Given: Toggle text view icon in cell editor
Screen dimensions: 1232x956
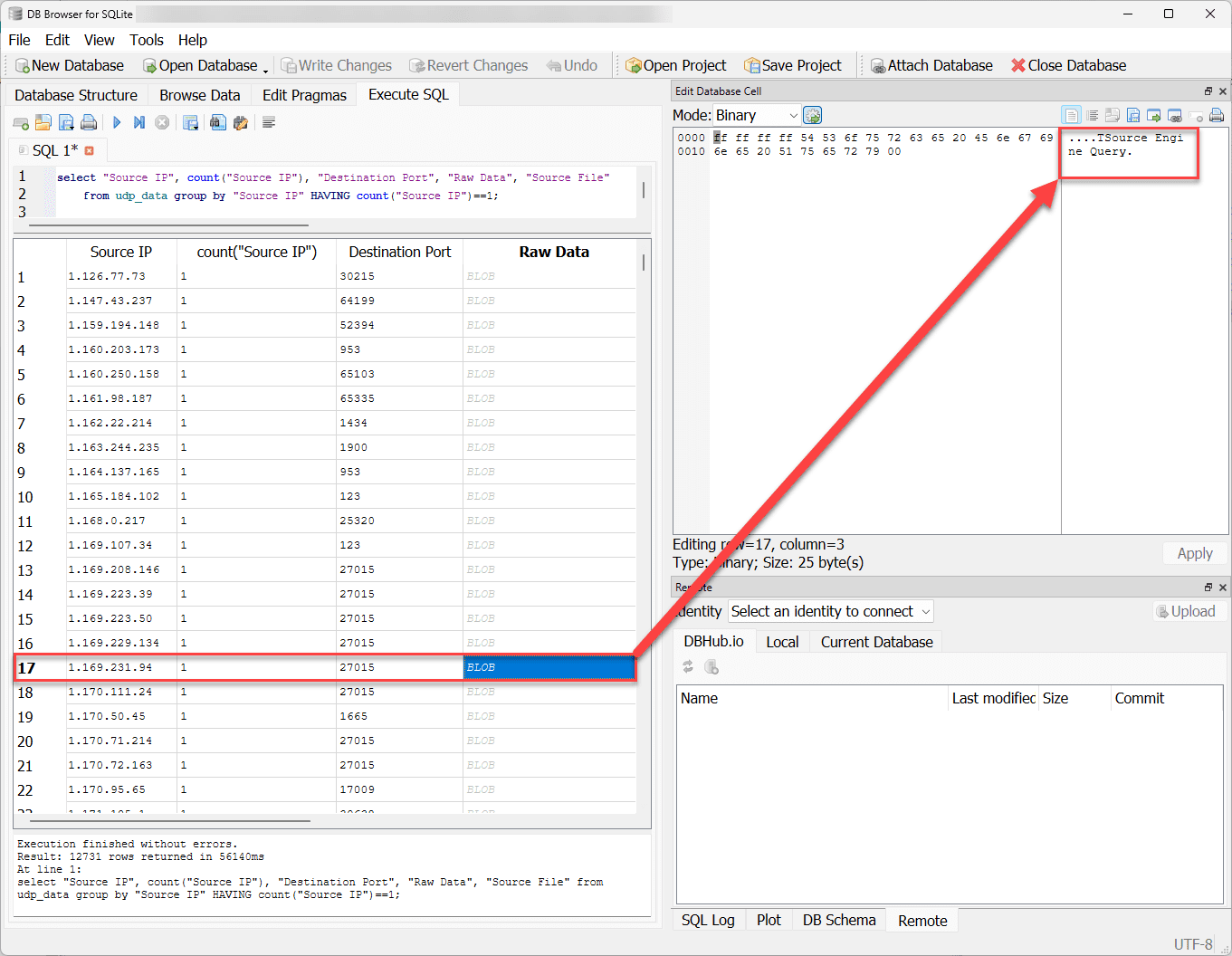Looking at the screenshot, I should click(1072, 116).
